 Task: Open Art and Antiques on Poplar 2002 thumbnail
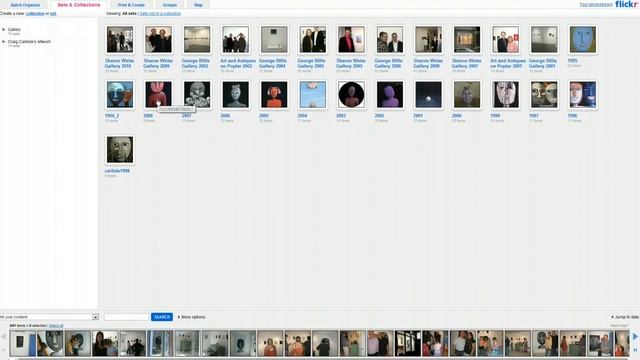click(236, 40)
